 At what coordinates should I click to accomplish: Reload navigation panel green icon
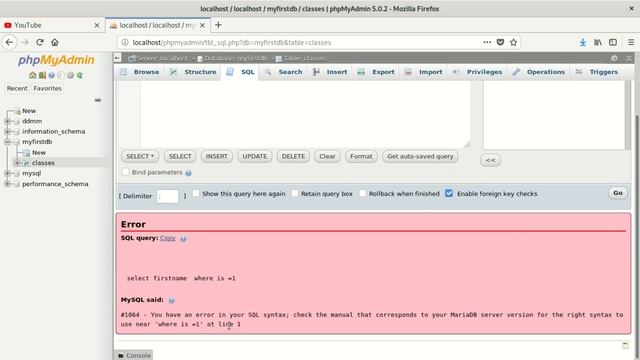click(80, 75)
